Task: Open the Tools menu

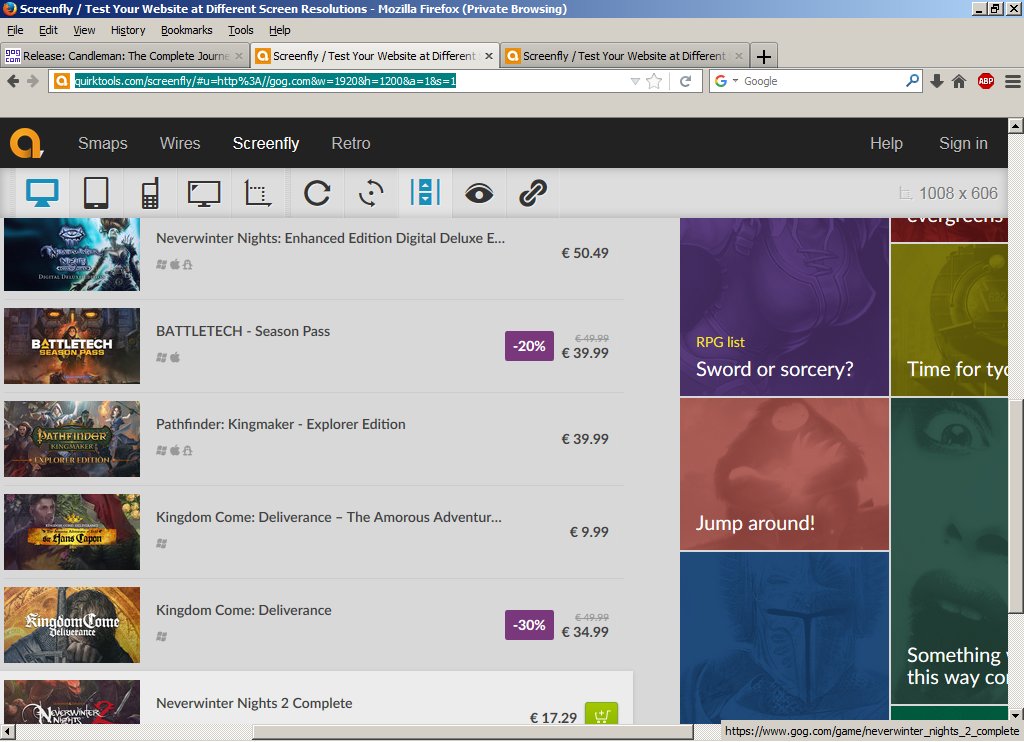Action: pos(240,30)
